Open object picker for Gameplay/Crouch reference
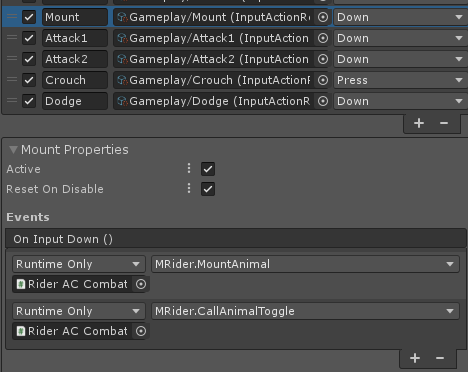The width and height of the screenshot is (468, 372). click(x=322, y=80)
